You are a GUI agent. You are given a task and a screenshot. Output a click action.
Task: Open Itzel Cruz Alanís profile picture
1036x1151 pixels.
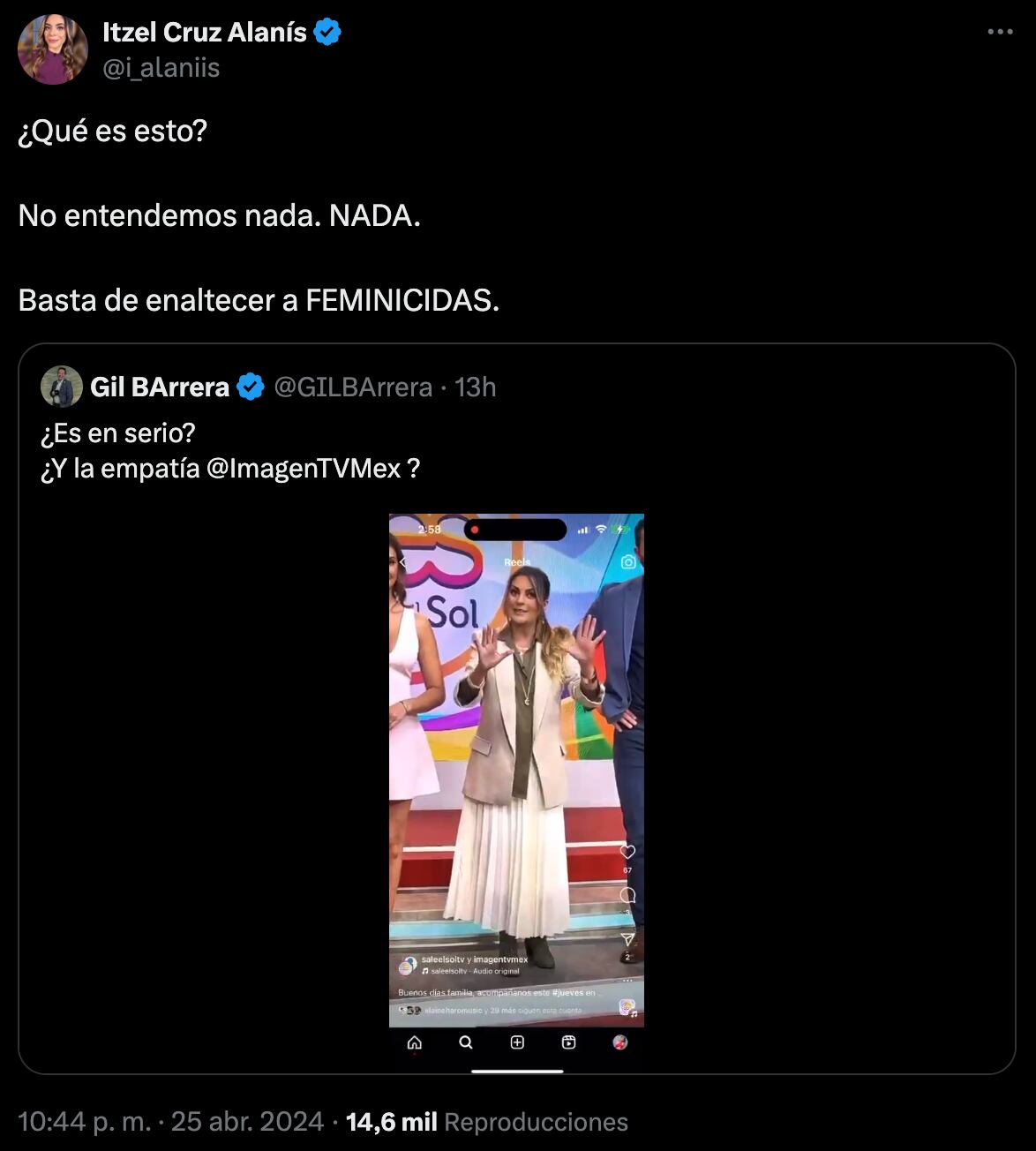pyautogui.click(x=53, y=49)
